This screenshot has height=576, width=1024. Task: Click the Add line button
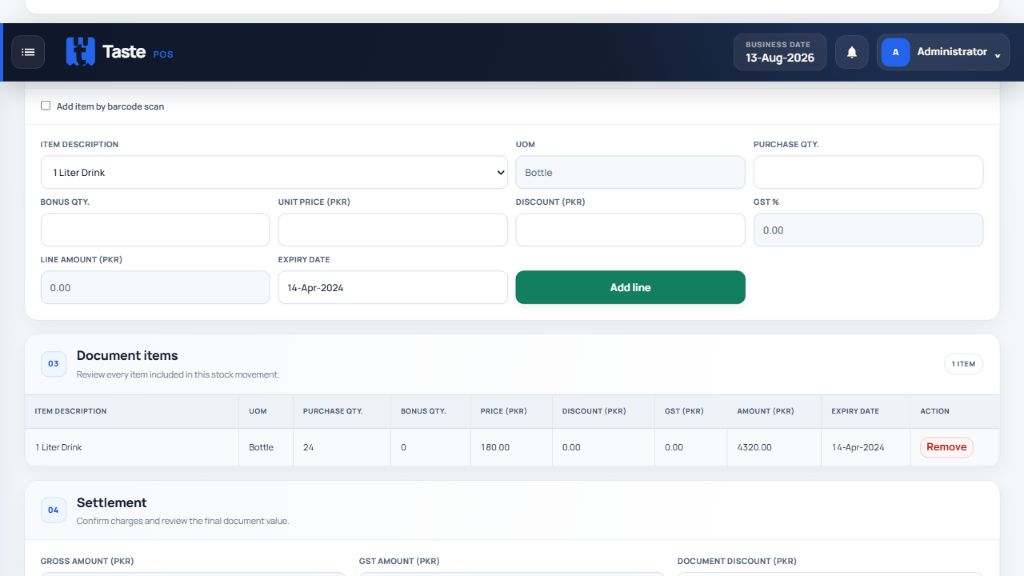630,287
